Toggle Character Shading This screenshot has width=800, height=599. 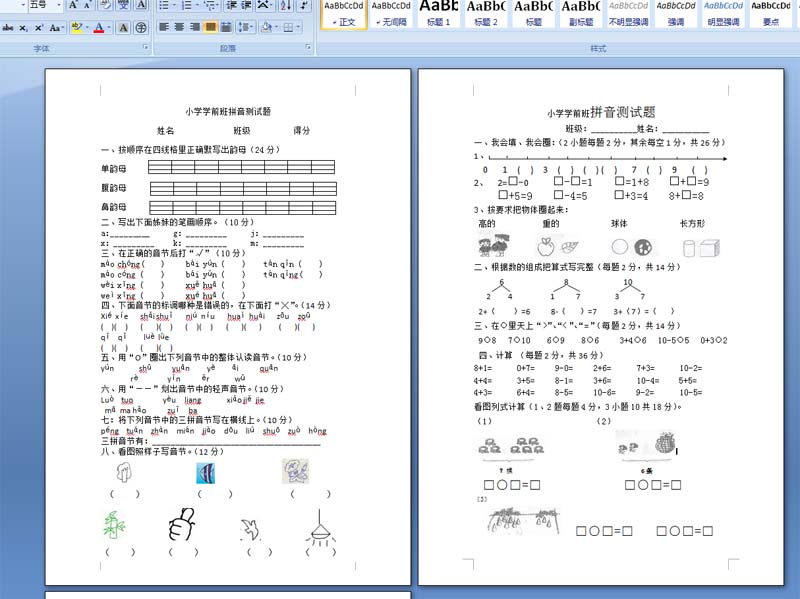click(x=123, y=28)
